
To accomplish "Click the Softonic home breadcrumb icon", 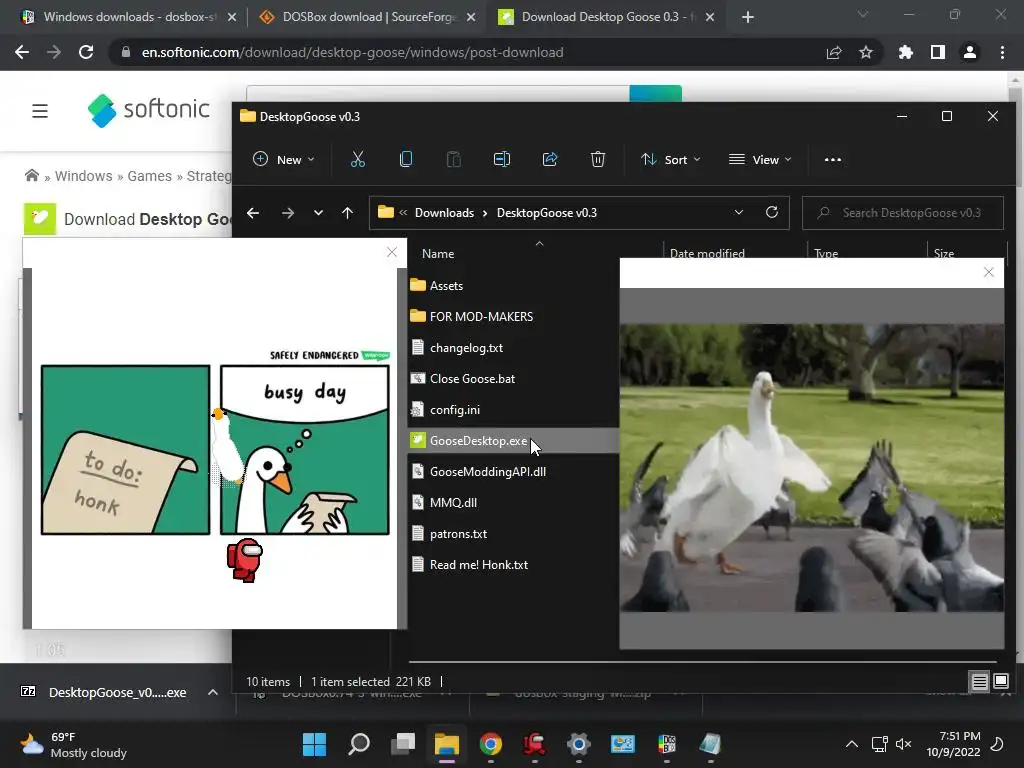I will click(x=31, y=175).
